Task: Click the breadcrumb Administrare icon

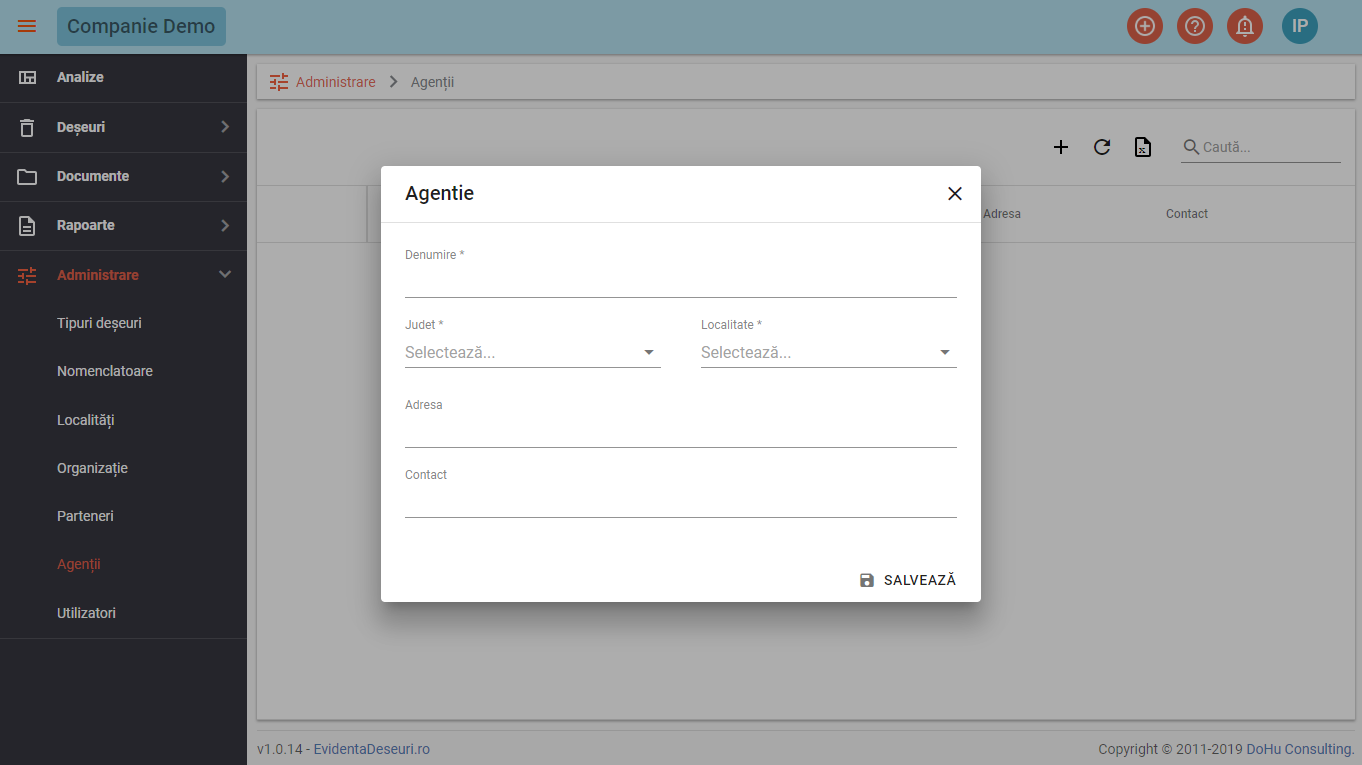Action: point(279,82)
